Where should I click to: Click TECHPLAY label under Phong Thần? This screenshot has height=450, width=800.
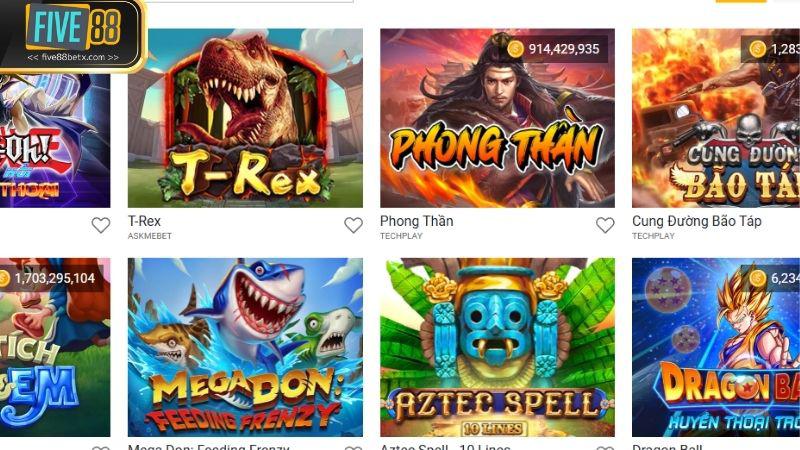(402, 236)
